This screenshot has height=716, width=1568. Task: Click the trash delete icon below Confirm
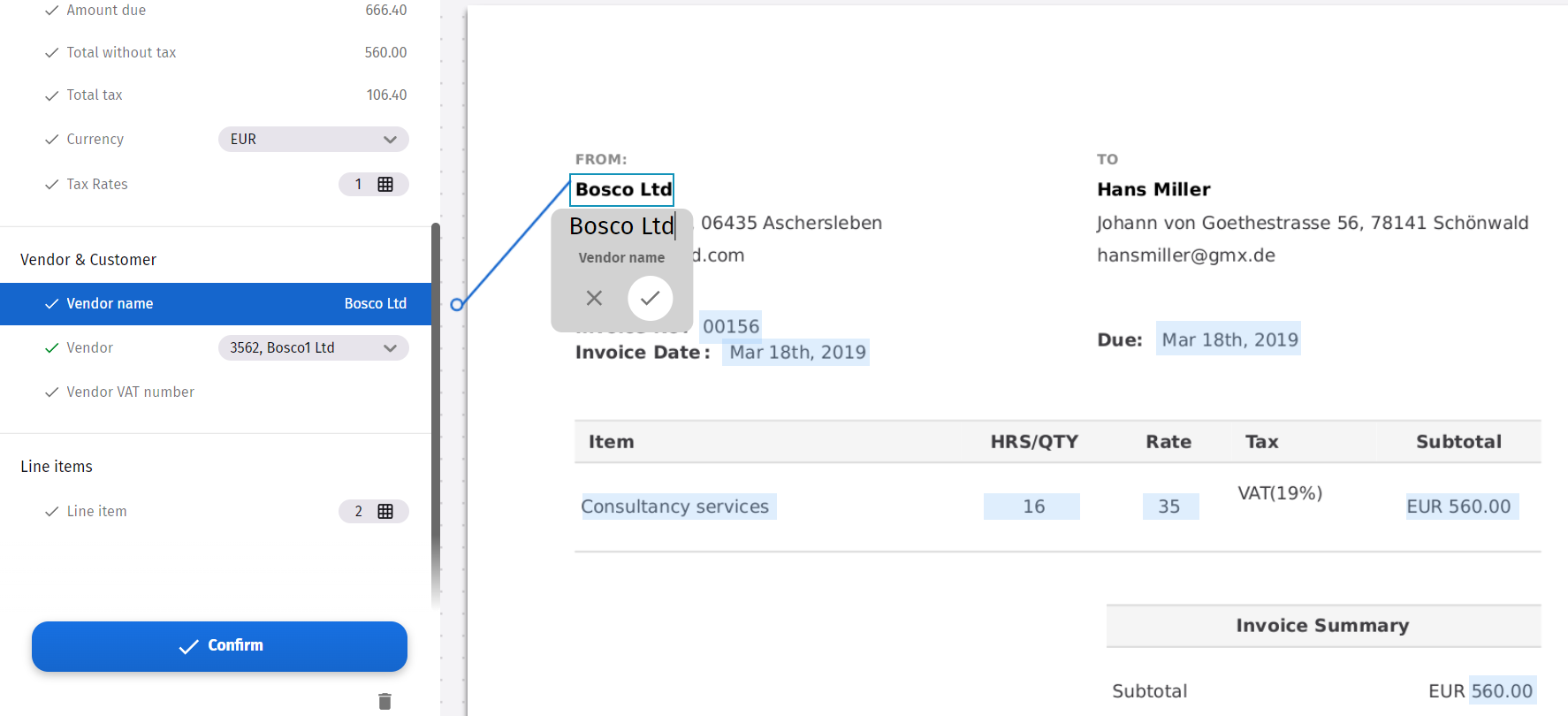(x=384, y=701)
